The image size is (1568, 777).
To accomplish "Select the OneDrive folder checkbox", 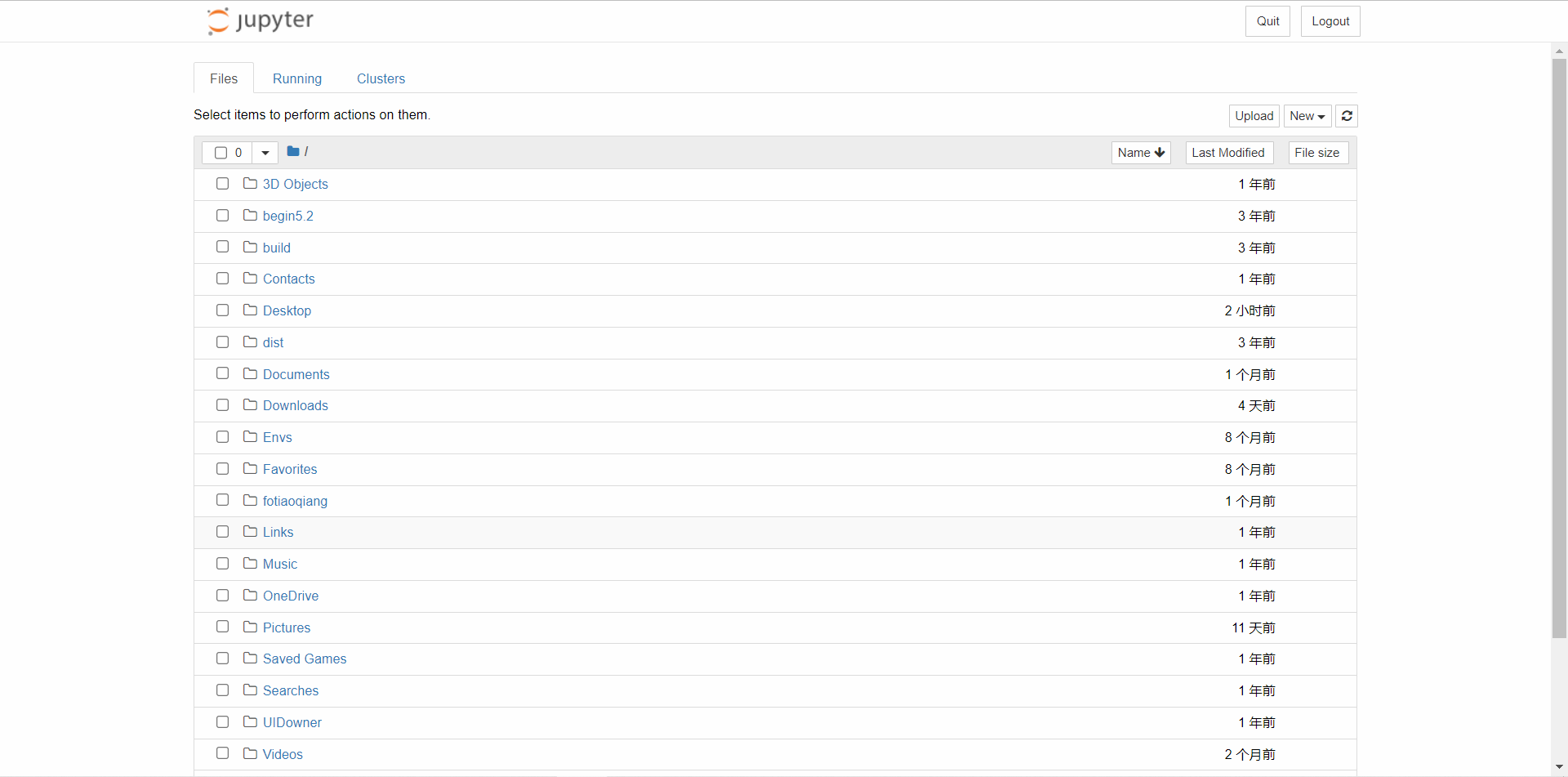I will tap(222, 595).
